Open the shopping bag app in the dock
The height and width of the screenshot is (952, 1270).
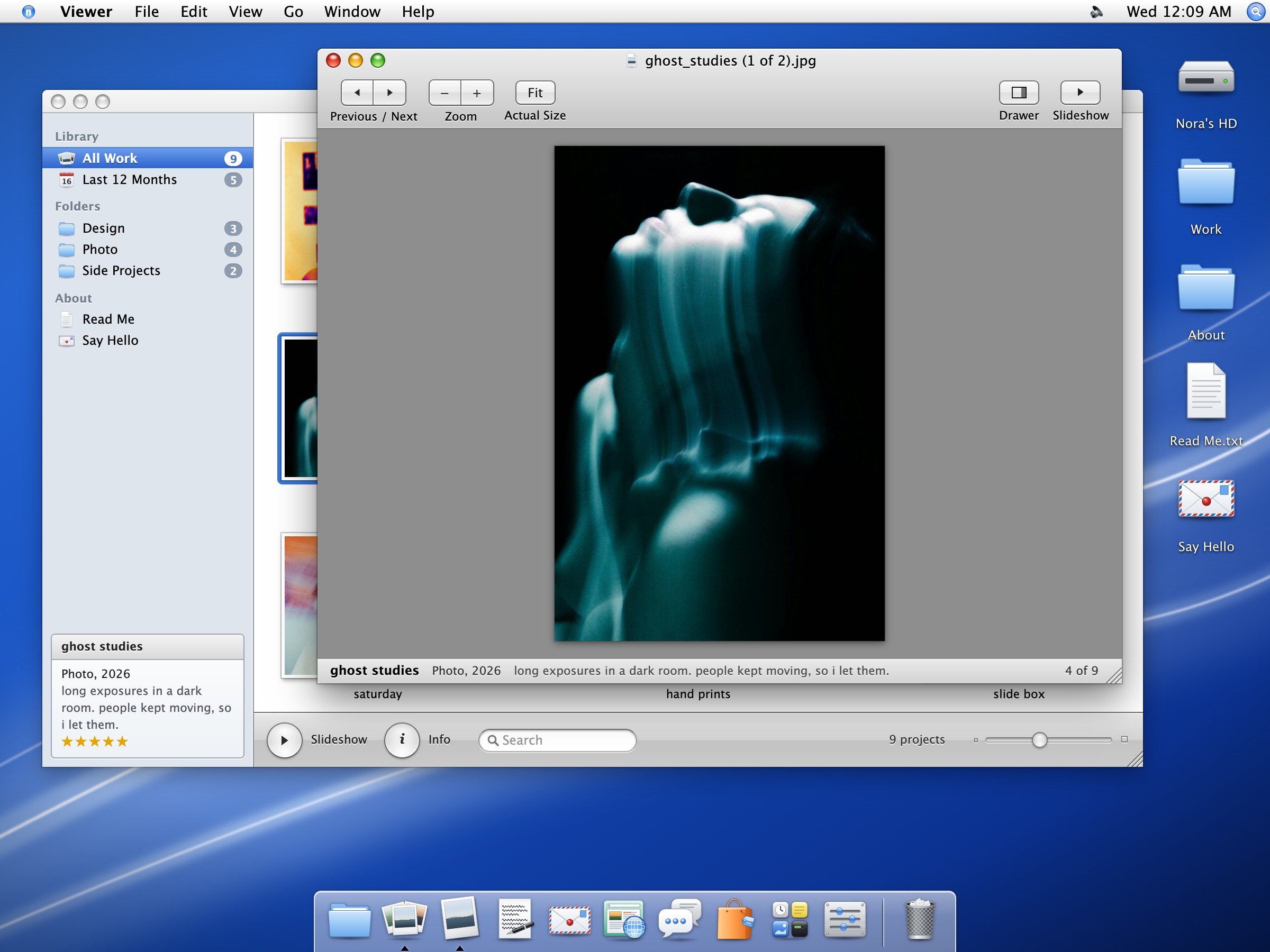point(734,919)
